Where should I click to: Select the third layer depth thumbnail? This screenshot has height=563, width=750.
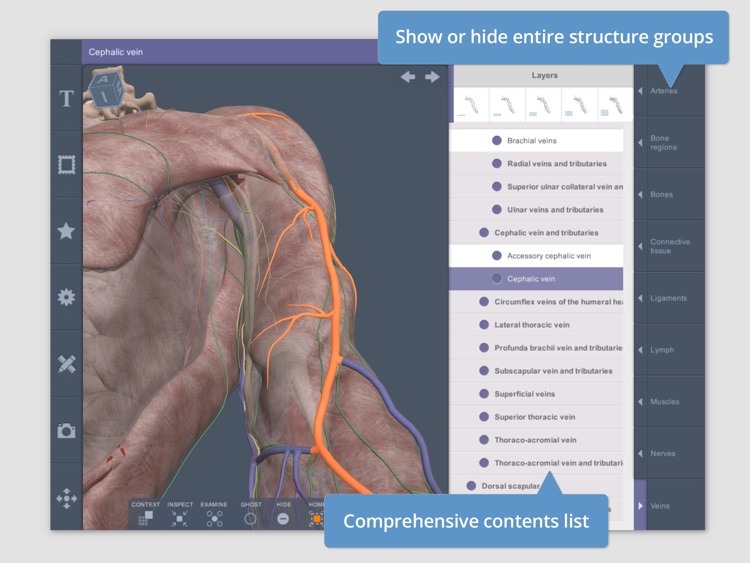[x=543, y=105]
